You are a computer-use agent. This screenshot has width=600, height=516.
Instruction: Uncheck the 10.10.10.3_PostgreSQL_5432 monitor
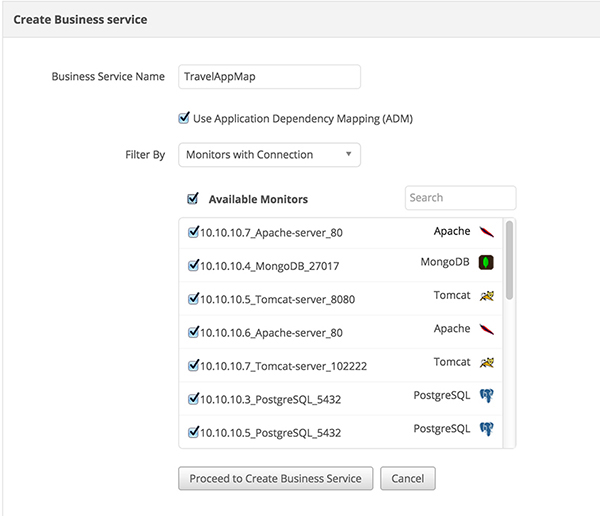[194, 398]
